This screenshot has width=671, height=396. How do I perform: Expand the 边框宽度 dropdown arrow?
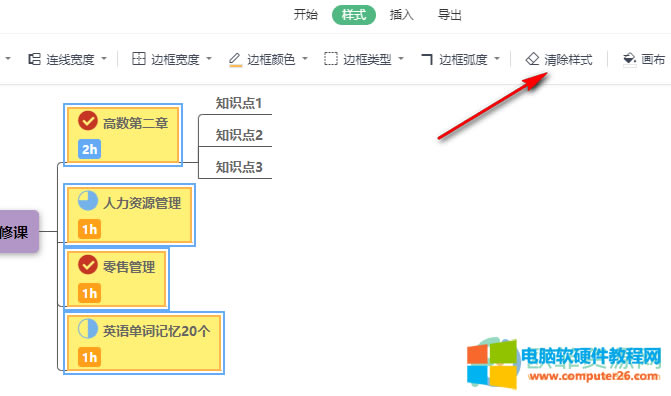(209, 59)
